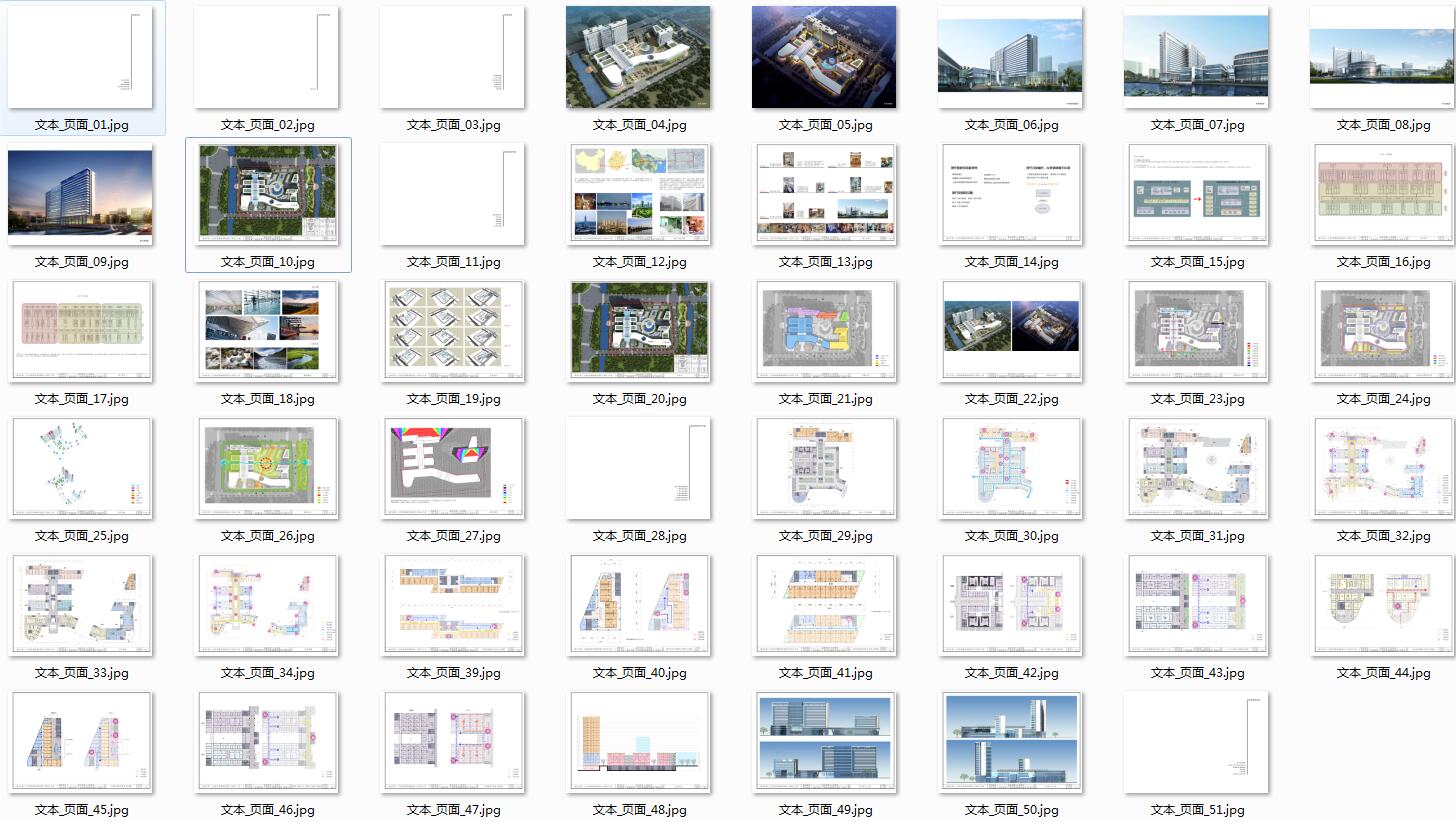1456x822 pixels.
Task: Select thumbnail of 文本_页面_07.jpg
Action: (1196, 58)
